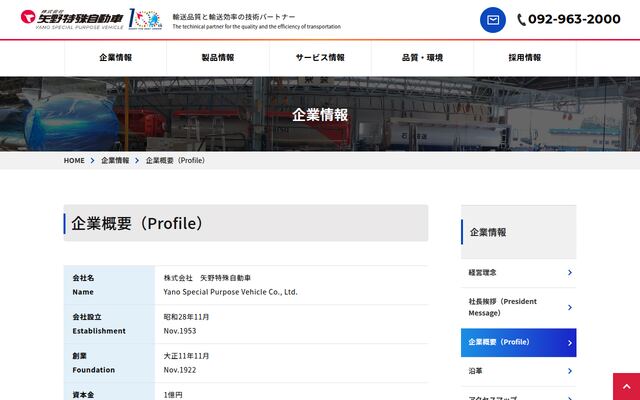This screenshot has width=640, height=400.
Task: Open 社長挨拶 (President Message) sidebar link
Action: 518,307
